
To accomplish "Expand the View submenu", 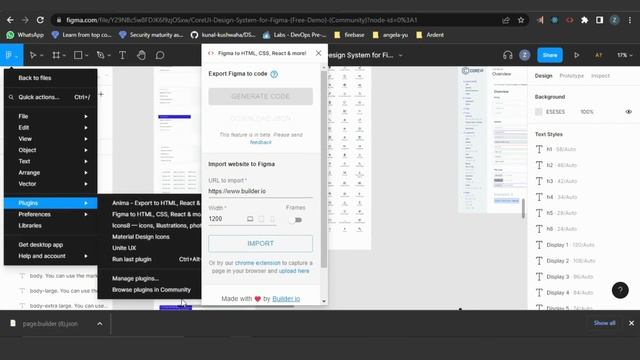I will [51, 139].
